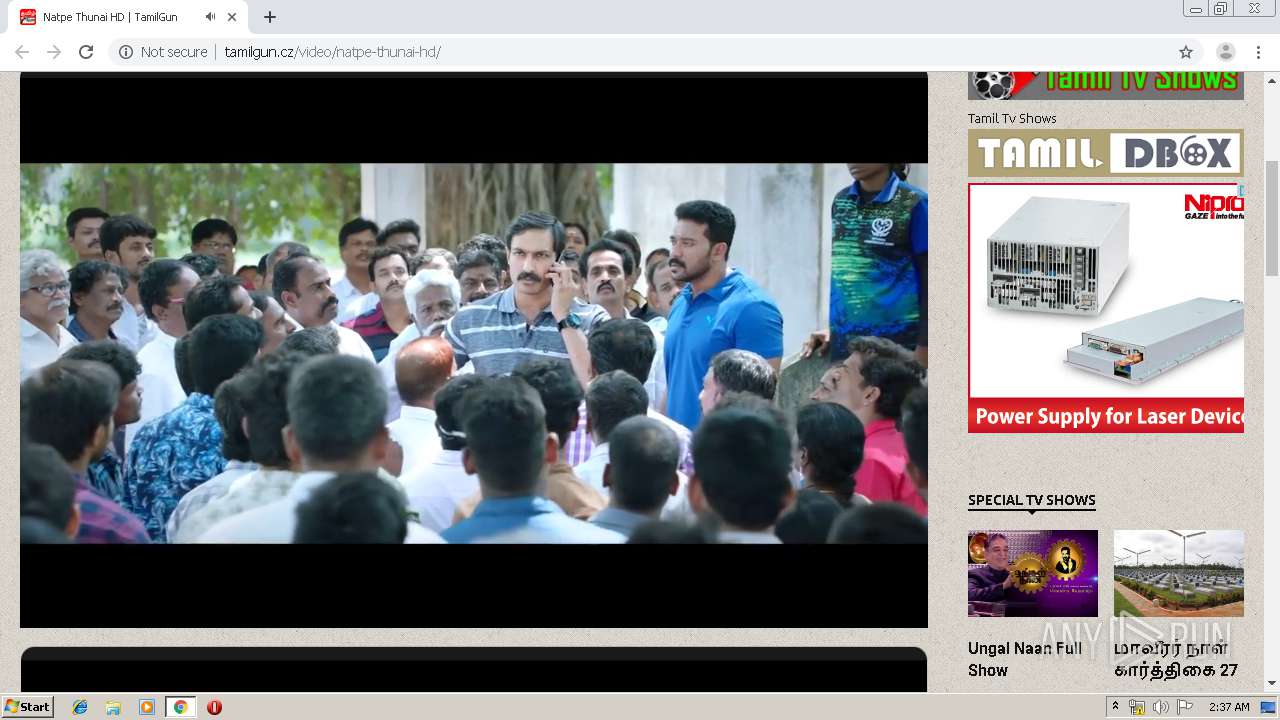Reload the current page

pyautogui.click(x=86, y=52)
